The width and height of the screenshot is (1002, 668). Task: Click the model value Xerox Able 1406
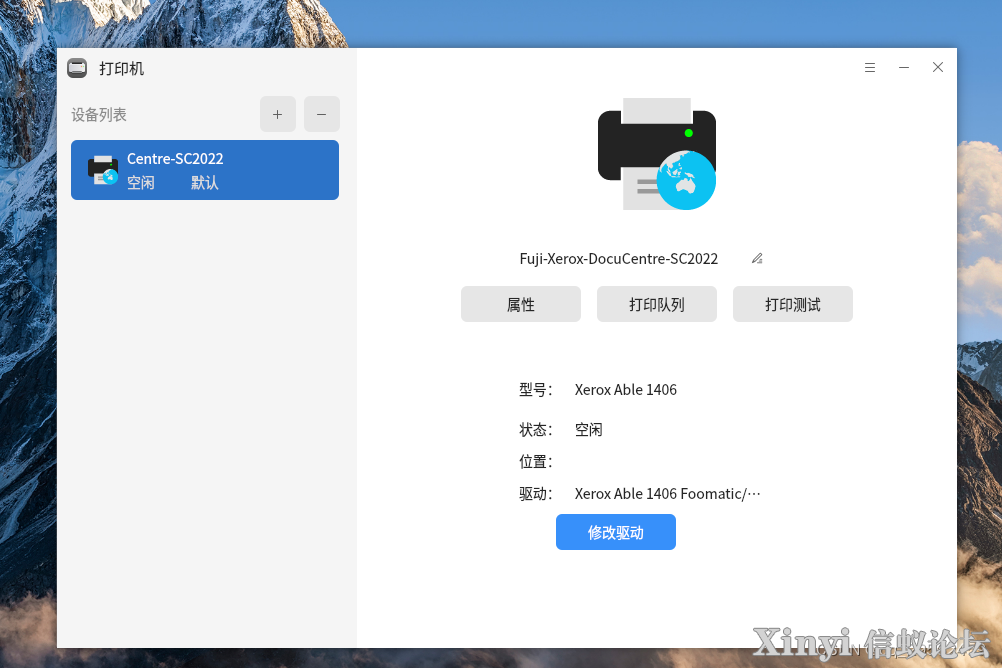point(626,390)
